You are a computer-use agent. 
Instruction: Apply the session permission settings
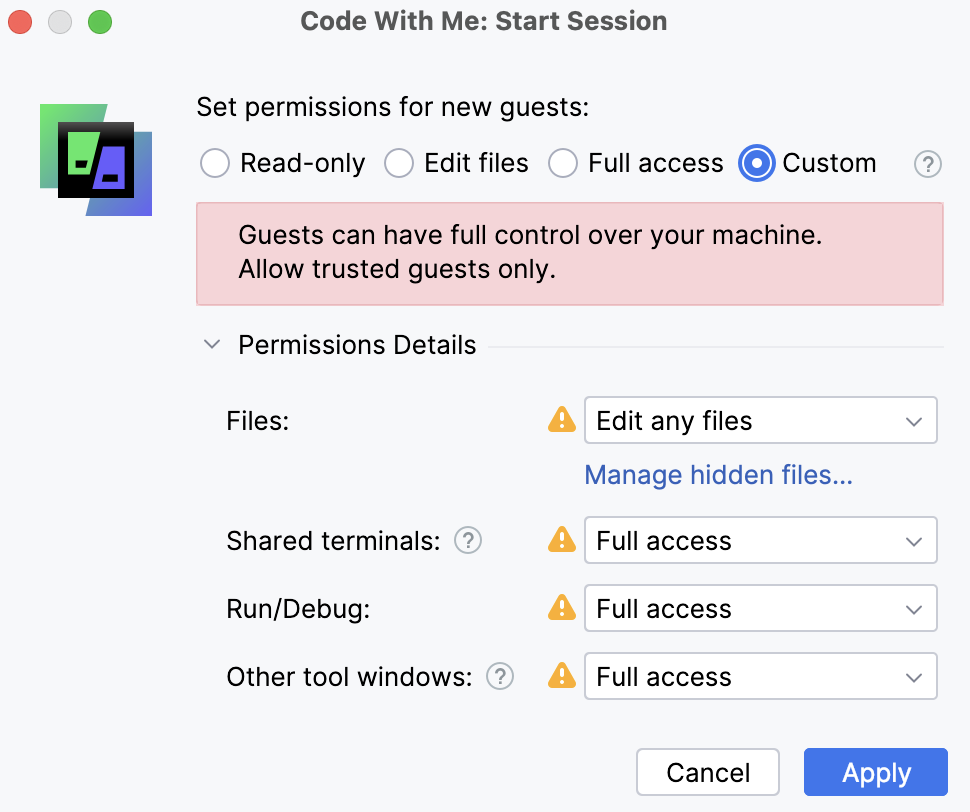tap(875, 772)
